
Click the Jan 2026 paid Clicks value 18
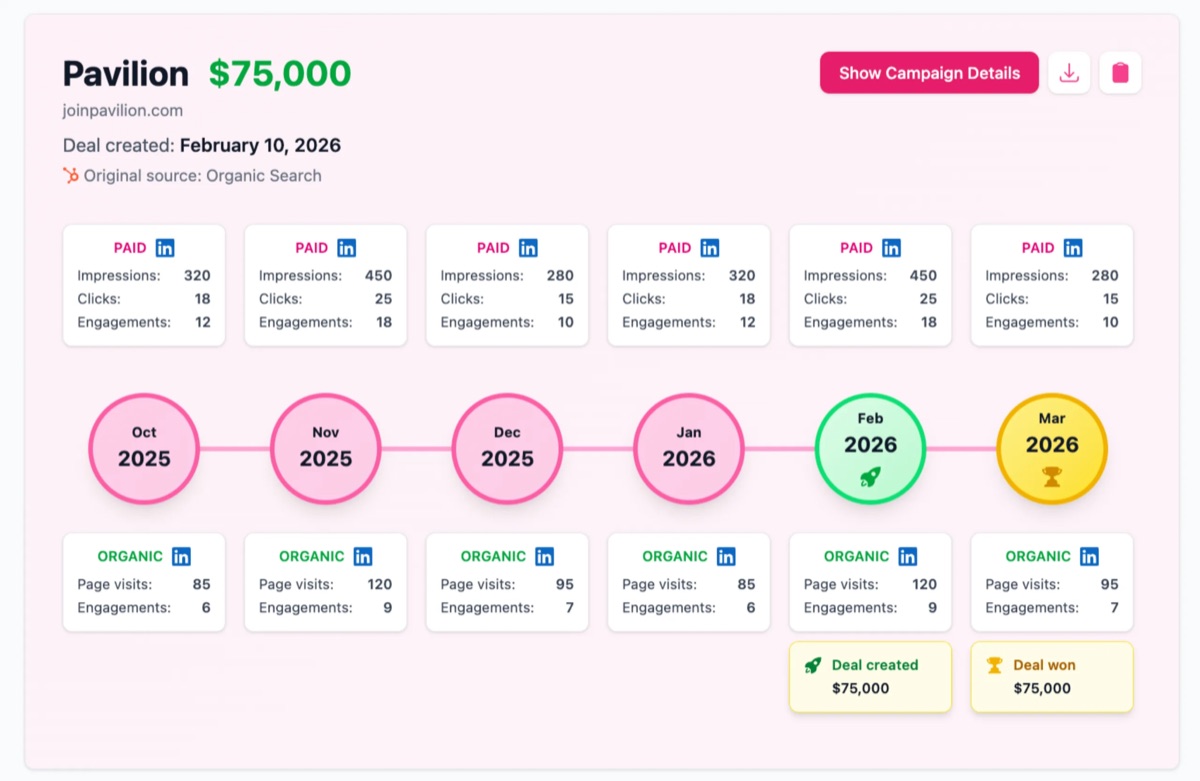pos(747,298)
